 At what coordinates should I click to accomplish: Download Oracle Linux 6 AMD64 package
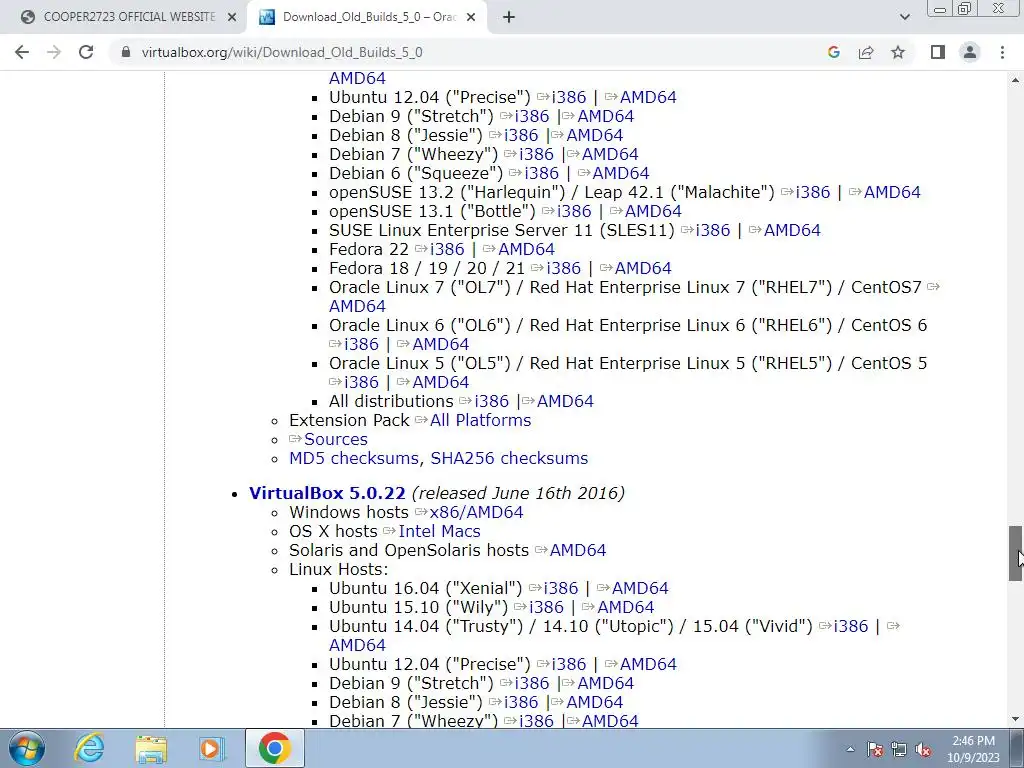[x=440, y=344]
